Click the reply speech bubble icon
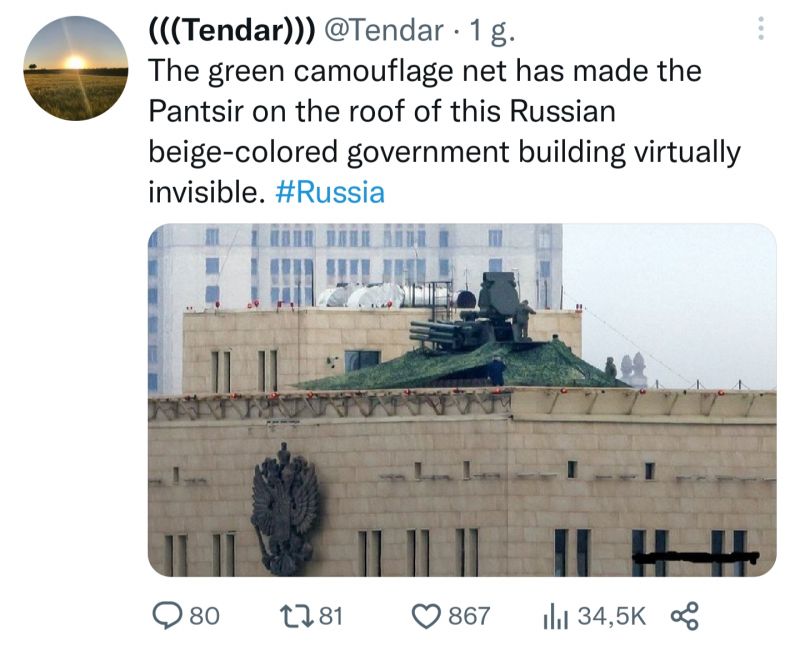This screenshot has width=800, height=651. click(x=167, y=616)
